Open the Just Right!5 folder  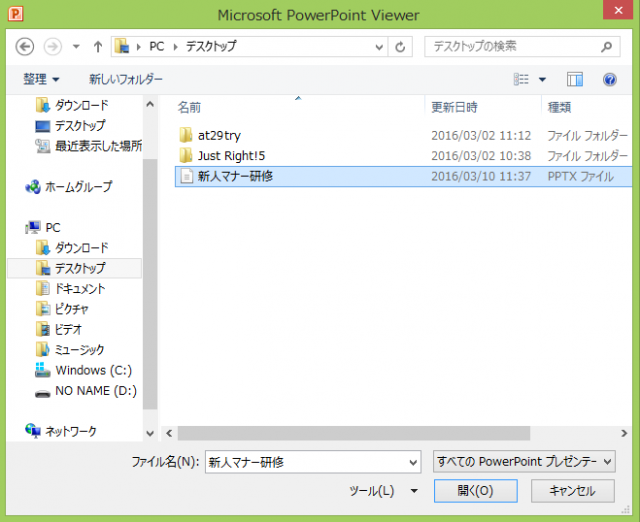point(230,155)
